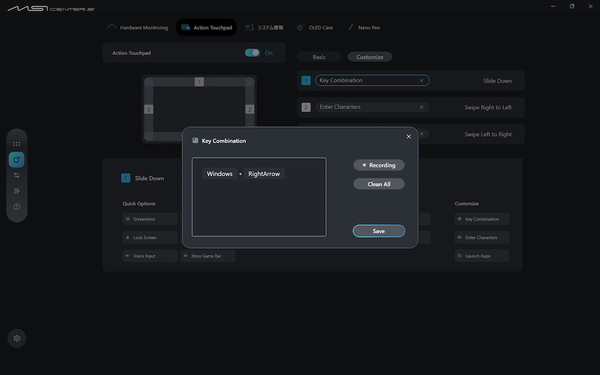Open the Nano Pen tab
The height and width of the screenshot is (375, 600).
point(364,28)
